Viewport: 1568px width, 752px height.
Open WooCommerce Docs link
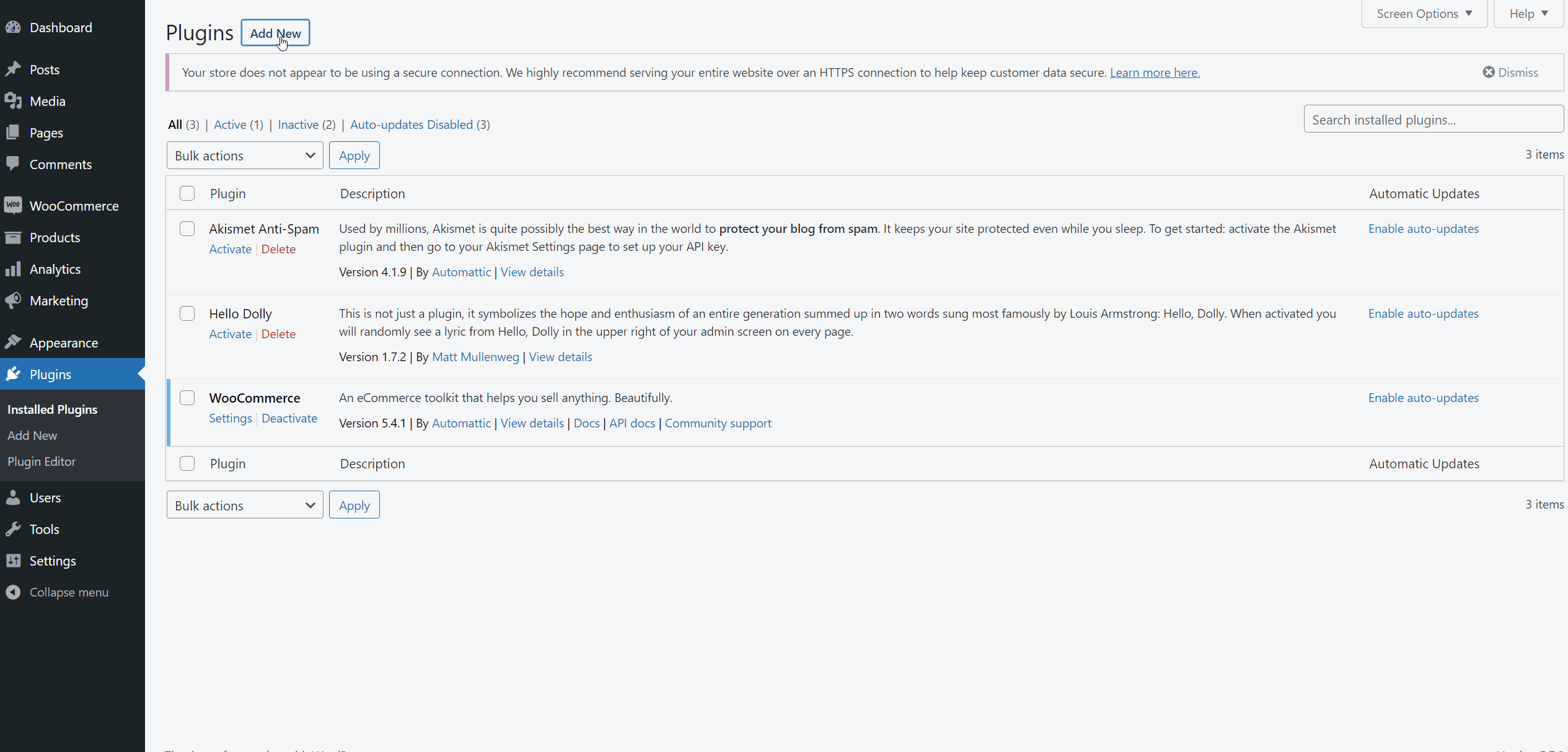[x=587, y=423]
